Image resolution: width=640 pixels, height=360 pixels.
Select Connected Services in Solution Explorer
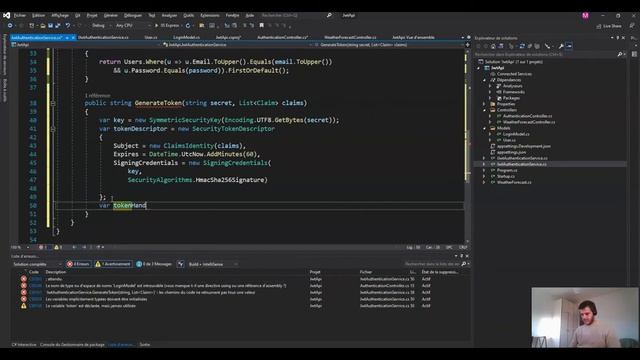(514, 74)
